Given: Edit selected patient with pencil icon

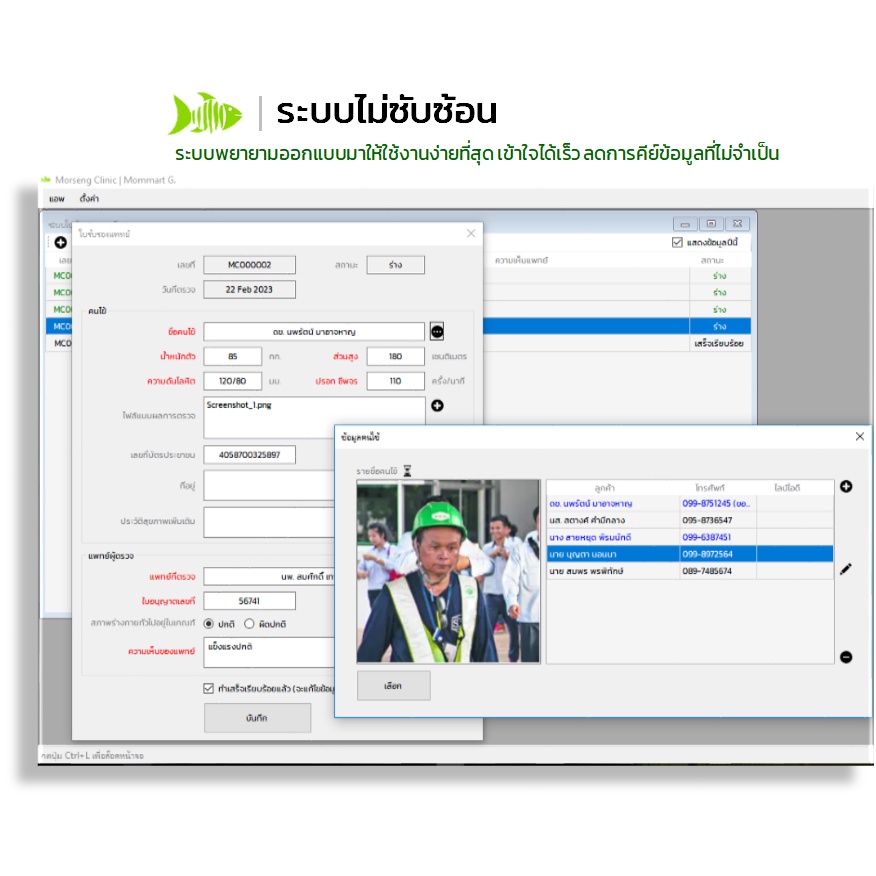Looking at the screenshot, I should 846,569.
